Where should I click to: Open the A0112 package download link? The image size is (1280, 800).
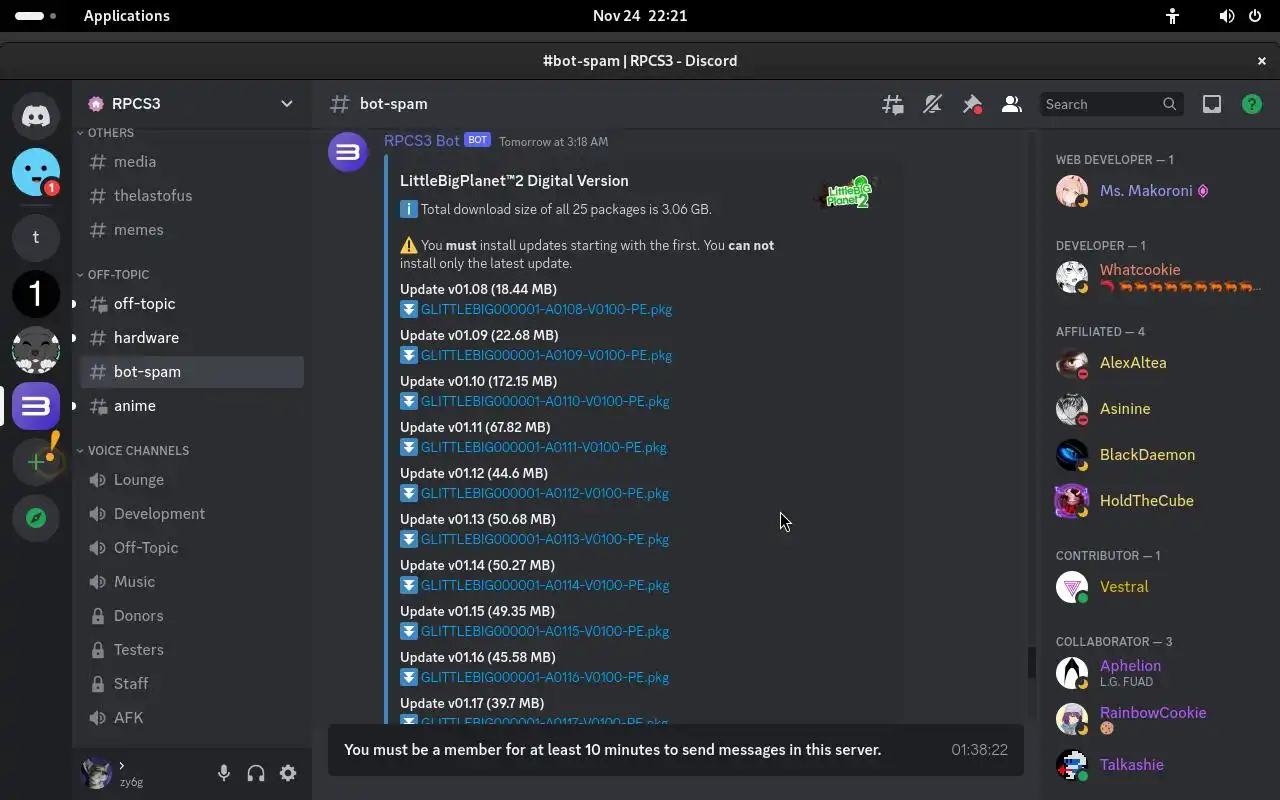tap(545, 493)
